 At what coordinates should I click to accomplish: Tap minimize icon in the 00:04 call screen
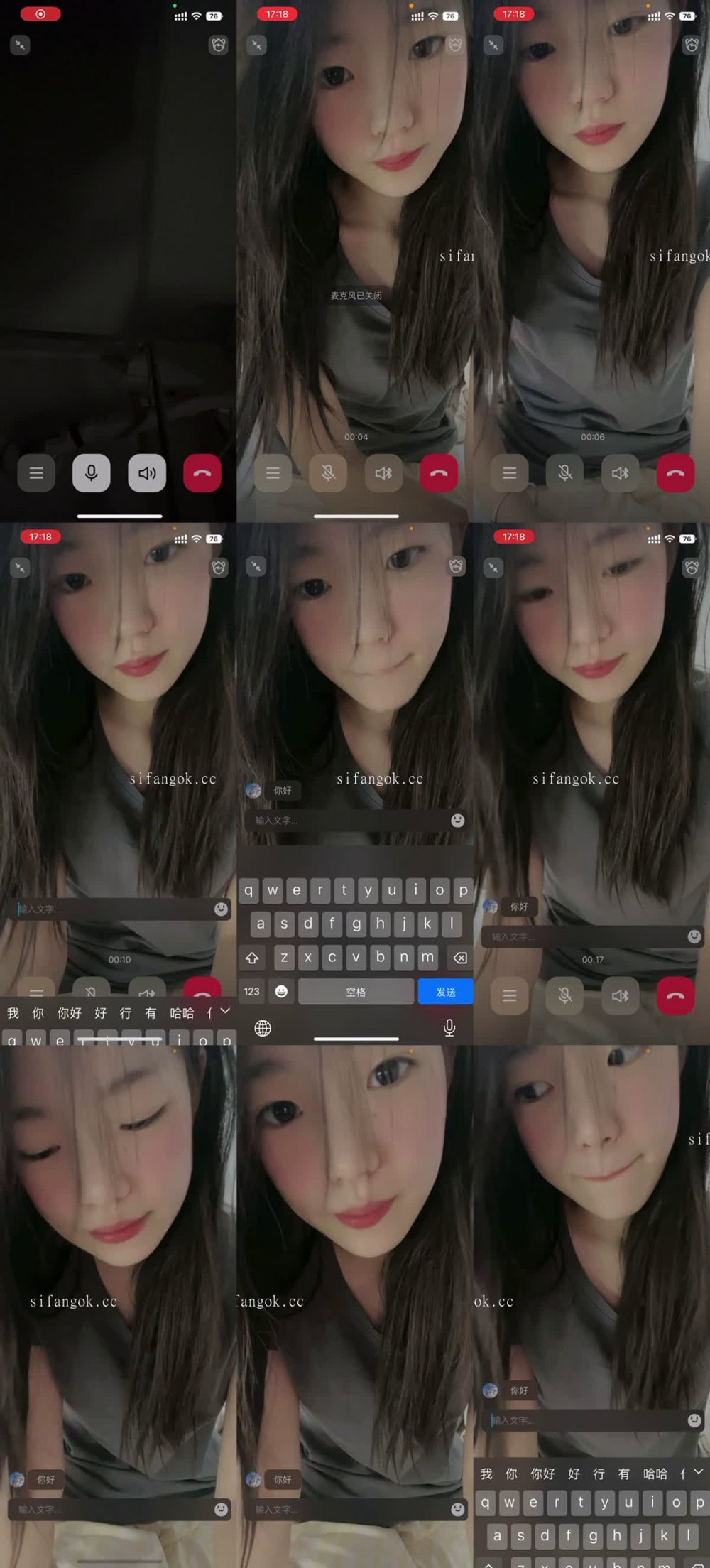pos(256,45)
